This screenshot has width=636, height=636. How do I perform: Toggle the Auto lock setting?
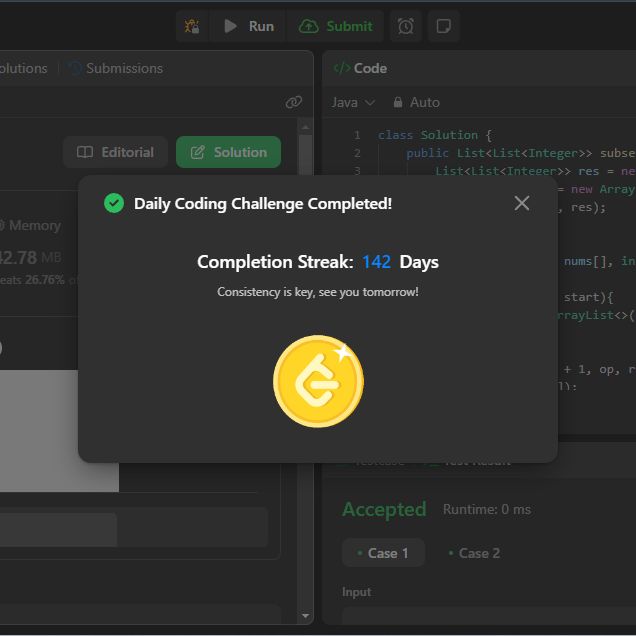(x=417, y=102)
